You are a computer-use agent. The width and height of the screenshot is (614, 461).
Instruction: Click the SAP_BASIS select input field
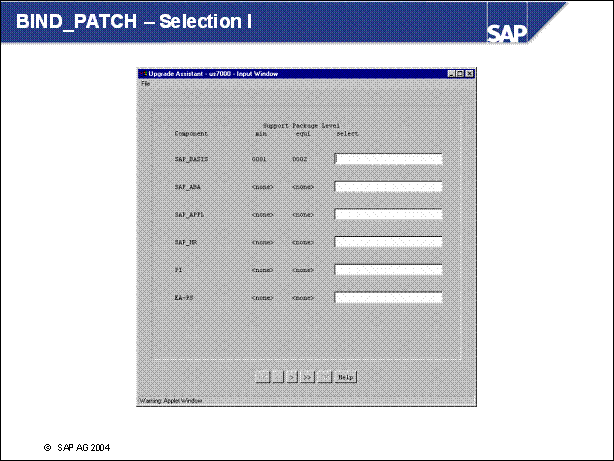(x=388, y=159)
